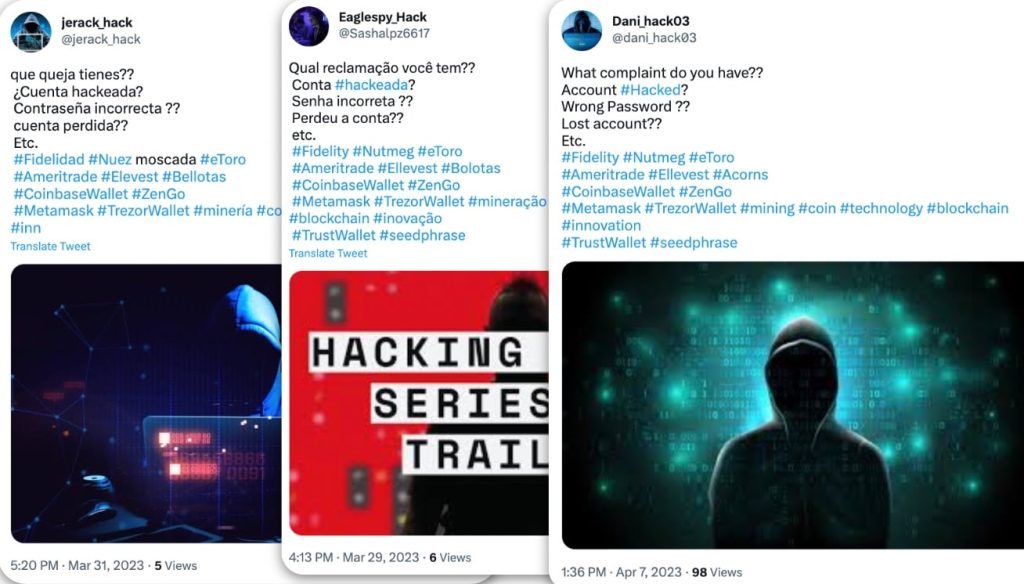Click the #blockchain hashtag in Dani_hack03's tweet
Viewport: 1024px width, 584px height.
pyautogui.click(x=969, y=207)
